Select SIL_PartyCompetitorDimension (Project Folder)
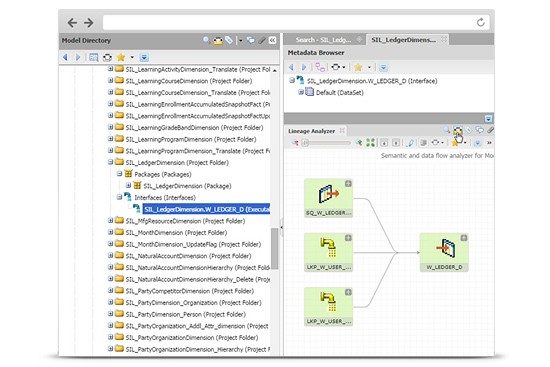Image resolution: width=550 pixels, height=367 pixels. tap(190, 291)
